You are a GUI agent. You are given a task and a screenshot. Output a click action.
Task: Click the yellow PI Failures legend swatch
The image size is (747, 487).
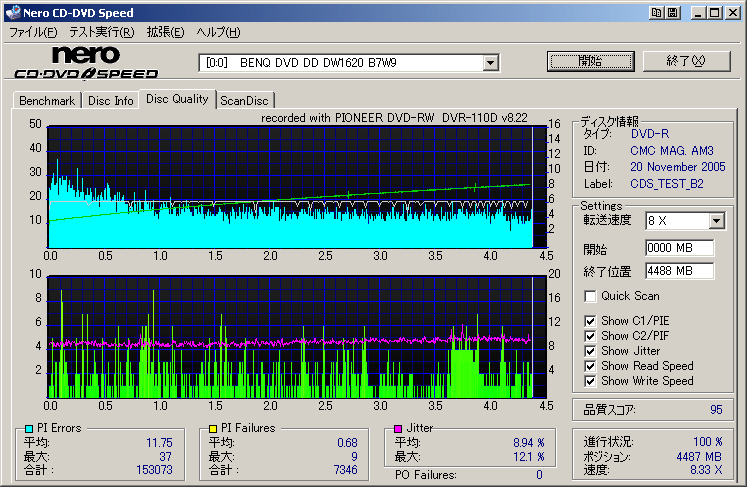[213, 428]
